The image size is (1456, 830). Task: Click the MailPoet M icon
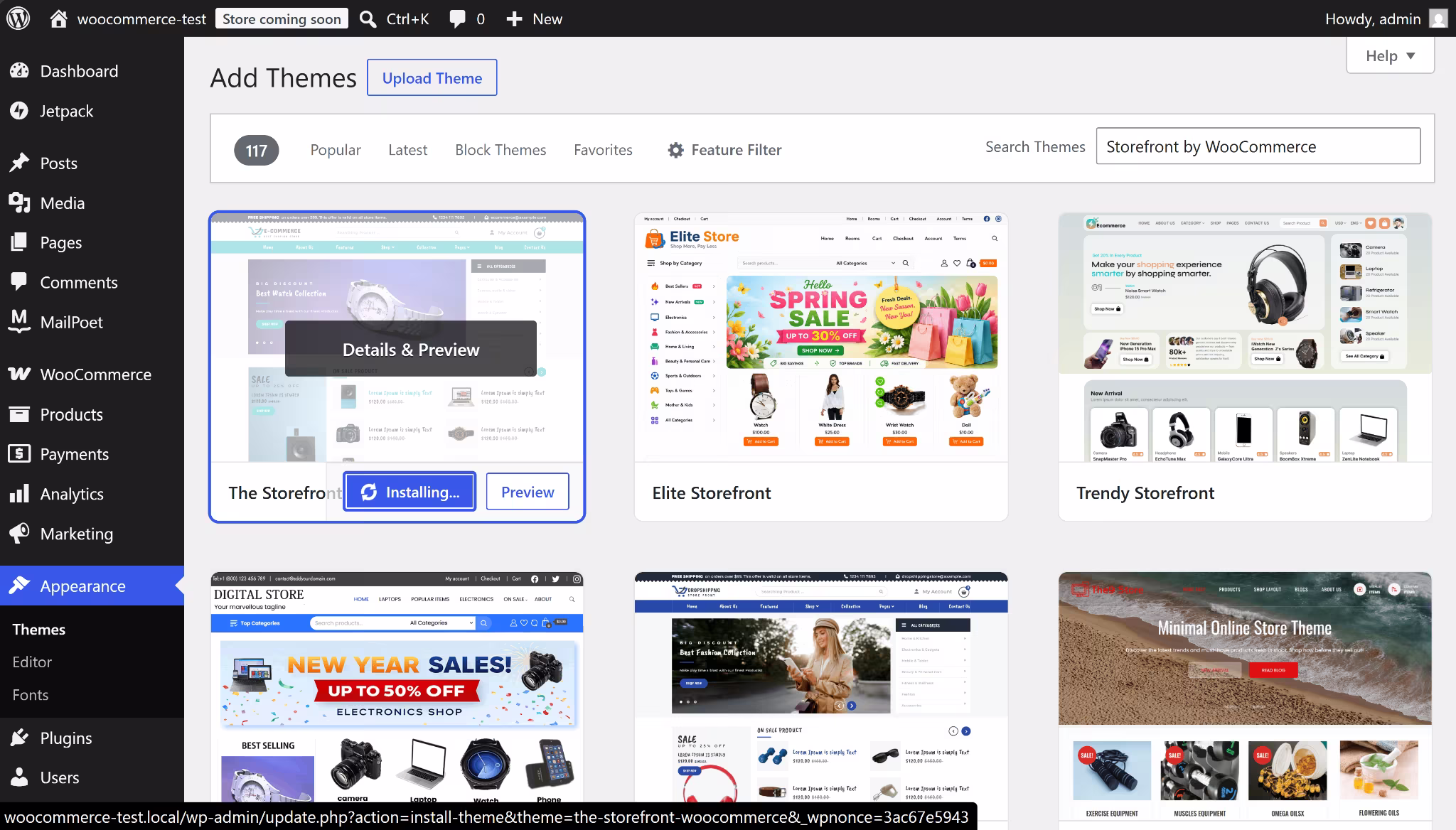pyautogui.click(x=19, y=321)
